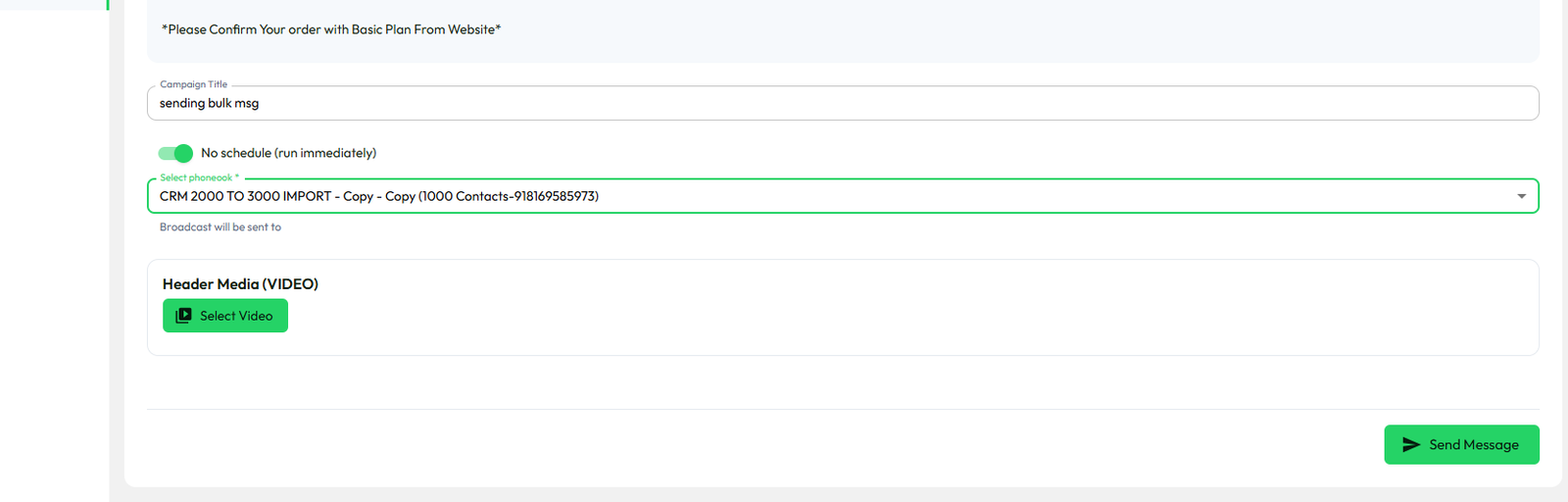The image size is (1568, 502).
Task: Click the 'Broadcast will be sent to' helper text
Action: coord(220,227)
